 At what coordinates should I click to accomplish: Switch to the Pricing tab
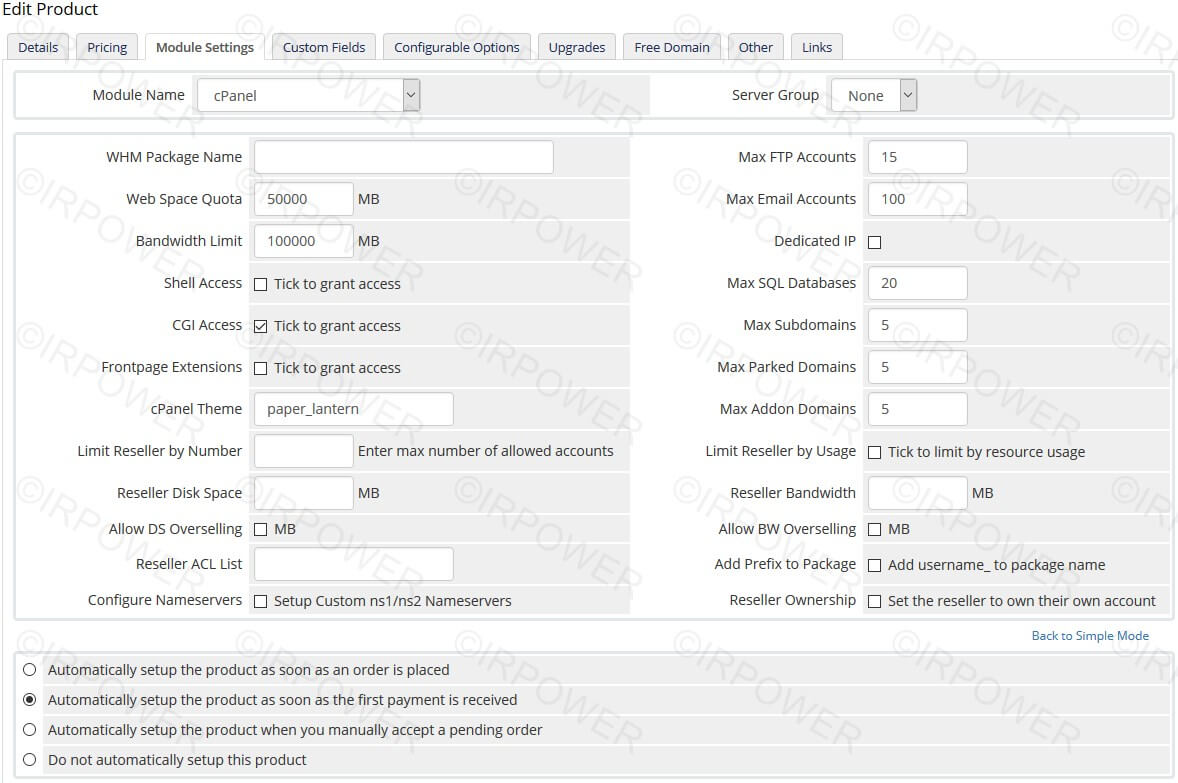coord(107,47)
